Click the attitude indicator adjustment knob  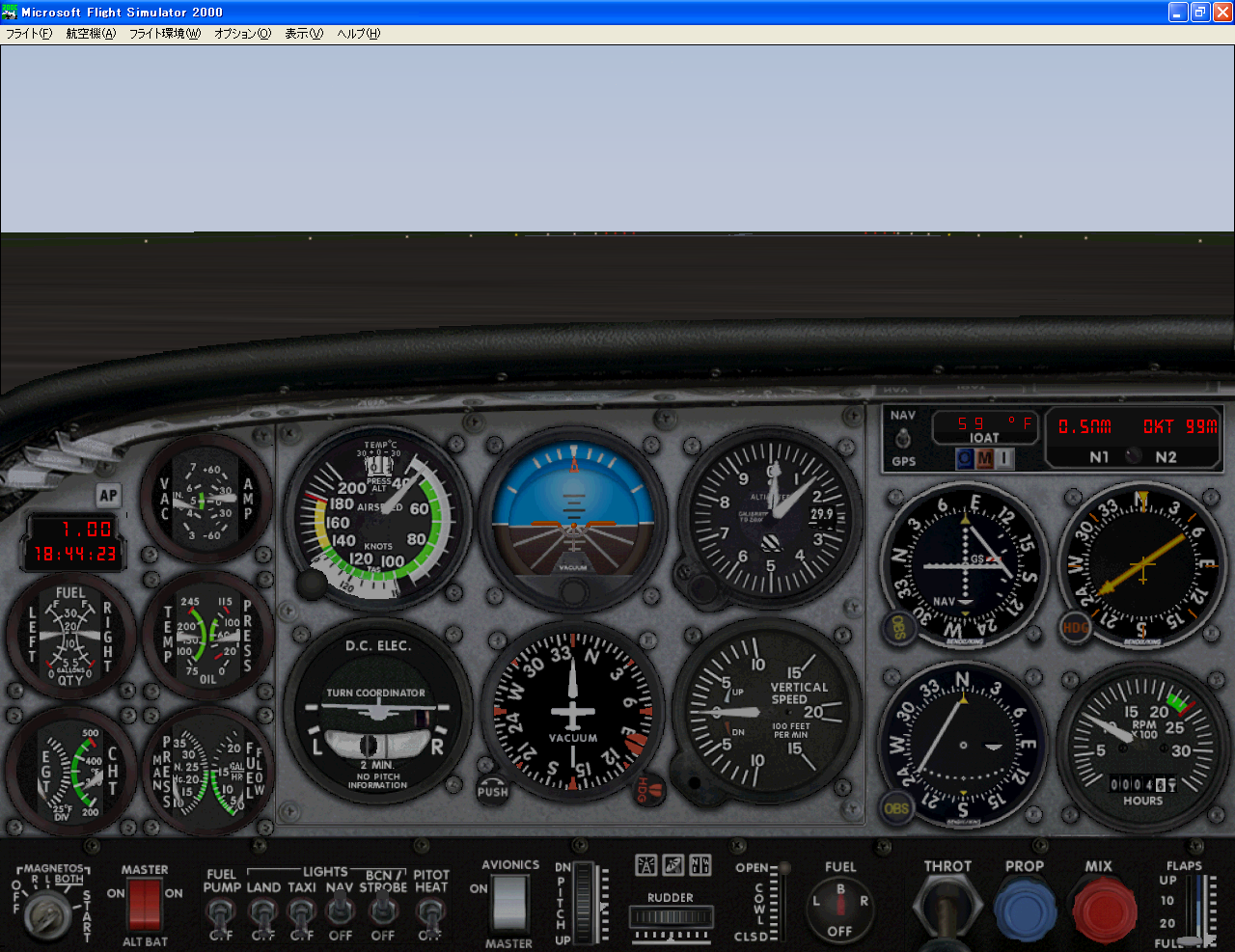click(x=573, y=592)
